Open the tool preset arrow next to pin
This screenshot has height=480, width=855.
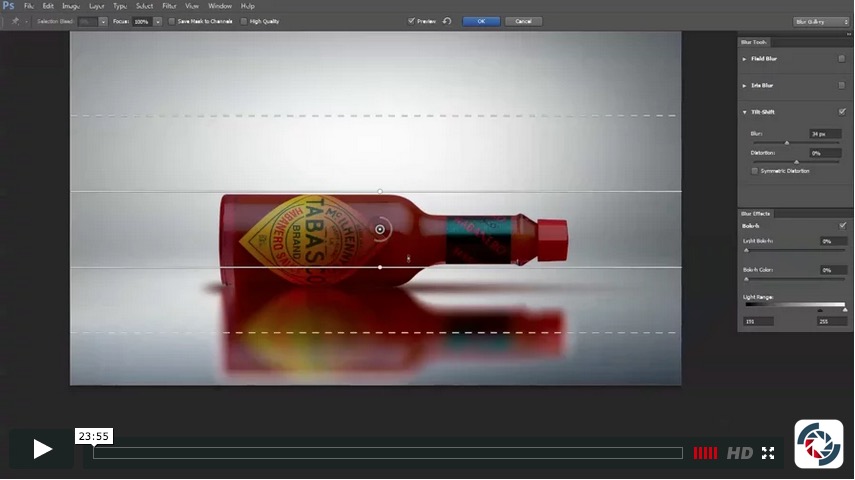(x=26, y=22)
